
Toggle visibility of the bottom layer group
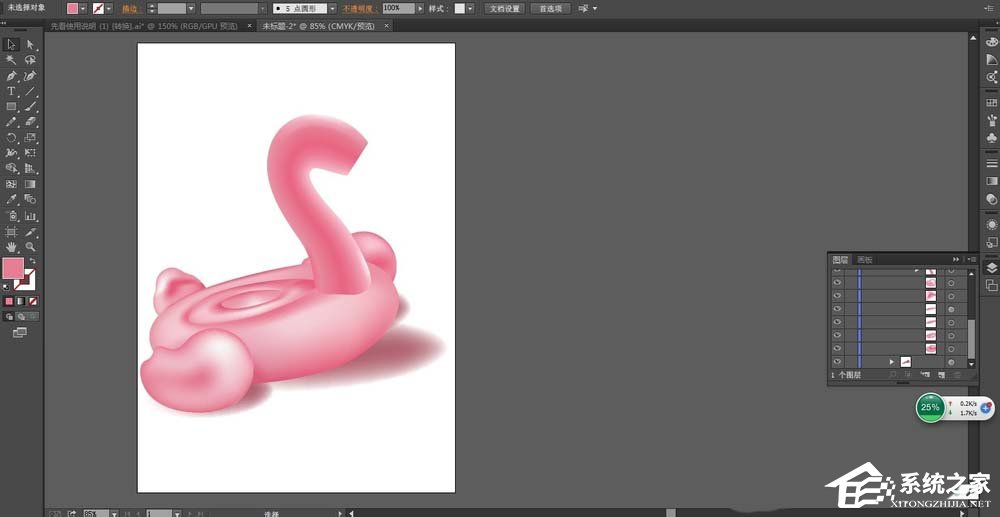click(836, 361)
